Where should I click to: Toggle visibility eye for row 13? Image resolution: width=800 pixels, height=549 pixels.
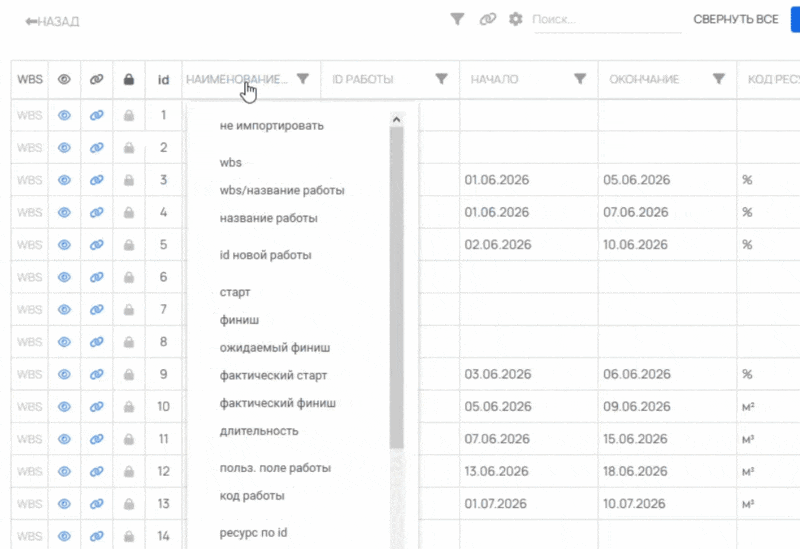64,504
